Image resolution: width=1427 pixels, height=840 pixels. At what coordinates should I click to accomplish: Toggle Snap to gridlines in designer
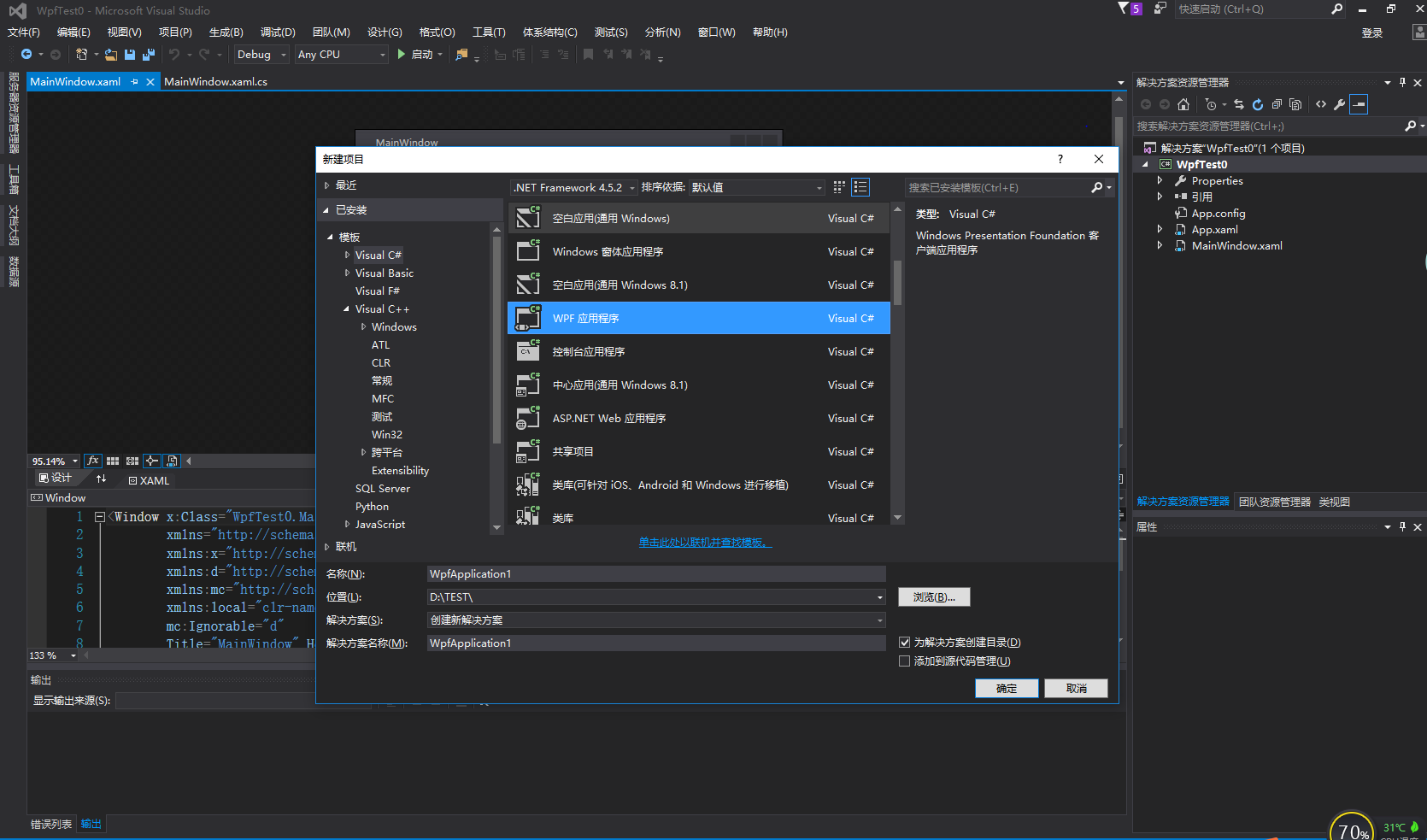(132, 461)
